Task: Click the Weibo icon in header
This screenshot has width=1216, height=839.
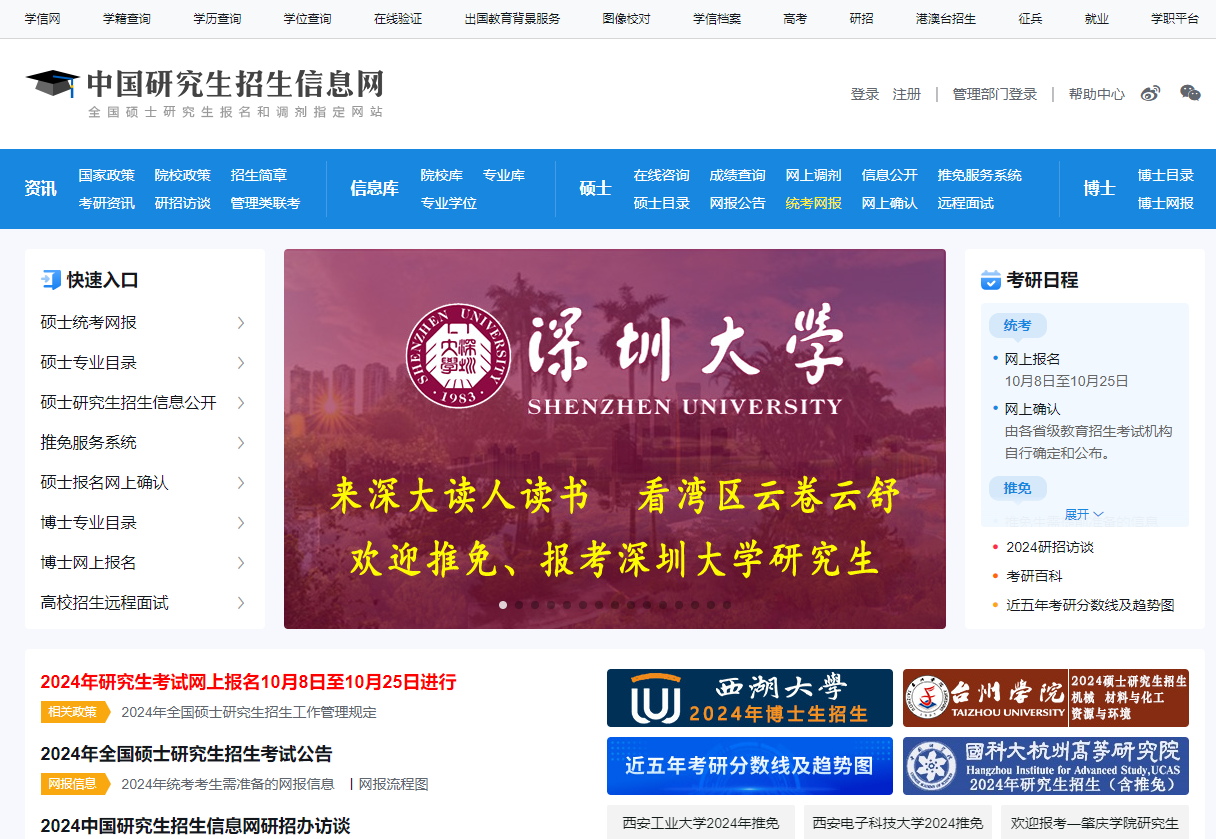Action: click(x=1151, y=94)
